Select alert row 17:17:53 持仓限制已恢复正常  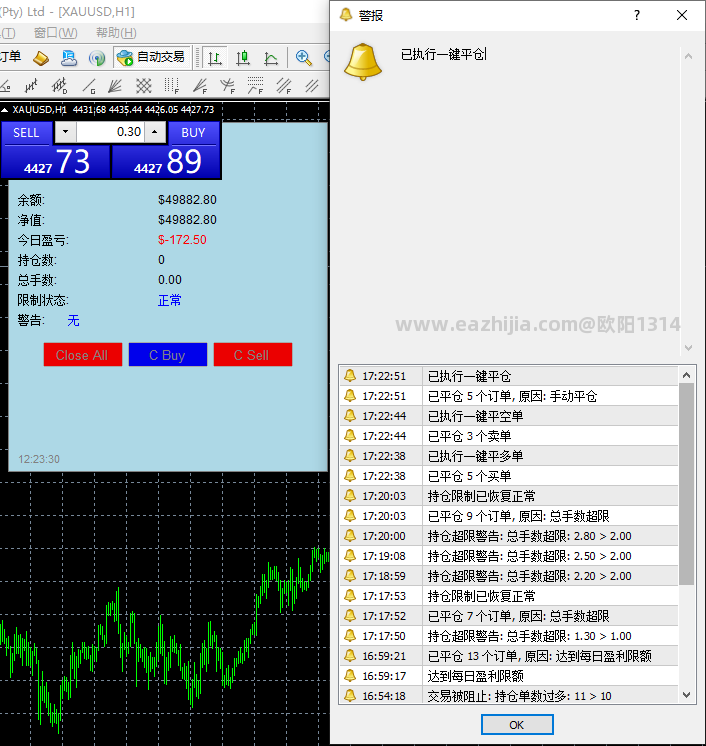509,596
